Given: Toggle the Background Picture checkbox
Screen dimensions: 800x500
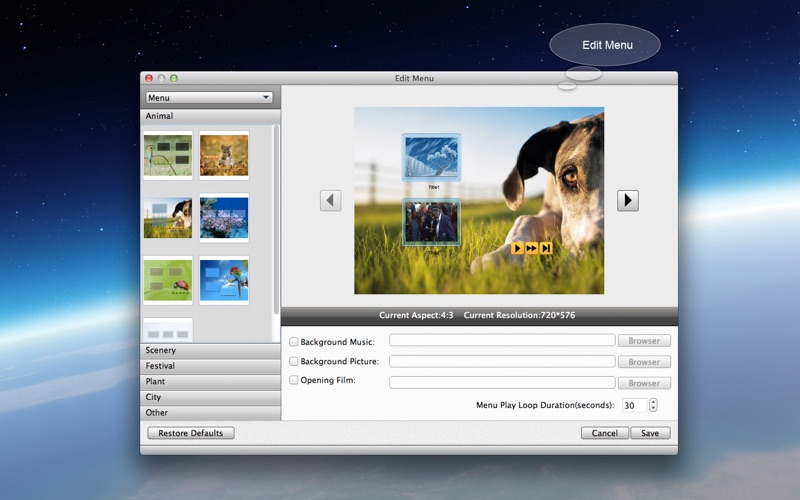Looking at the screenshot, I should [293, 361].
